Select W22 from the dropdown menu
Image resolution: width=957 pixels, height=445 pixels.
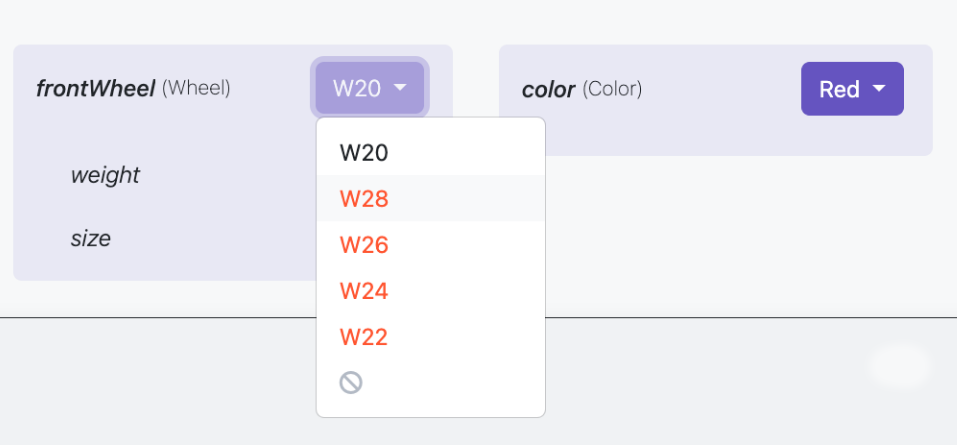coord(364,337)
